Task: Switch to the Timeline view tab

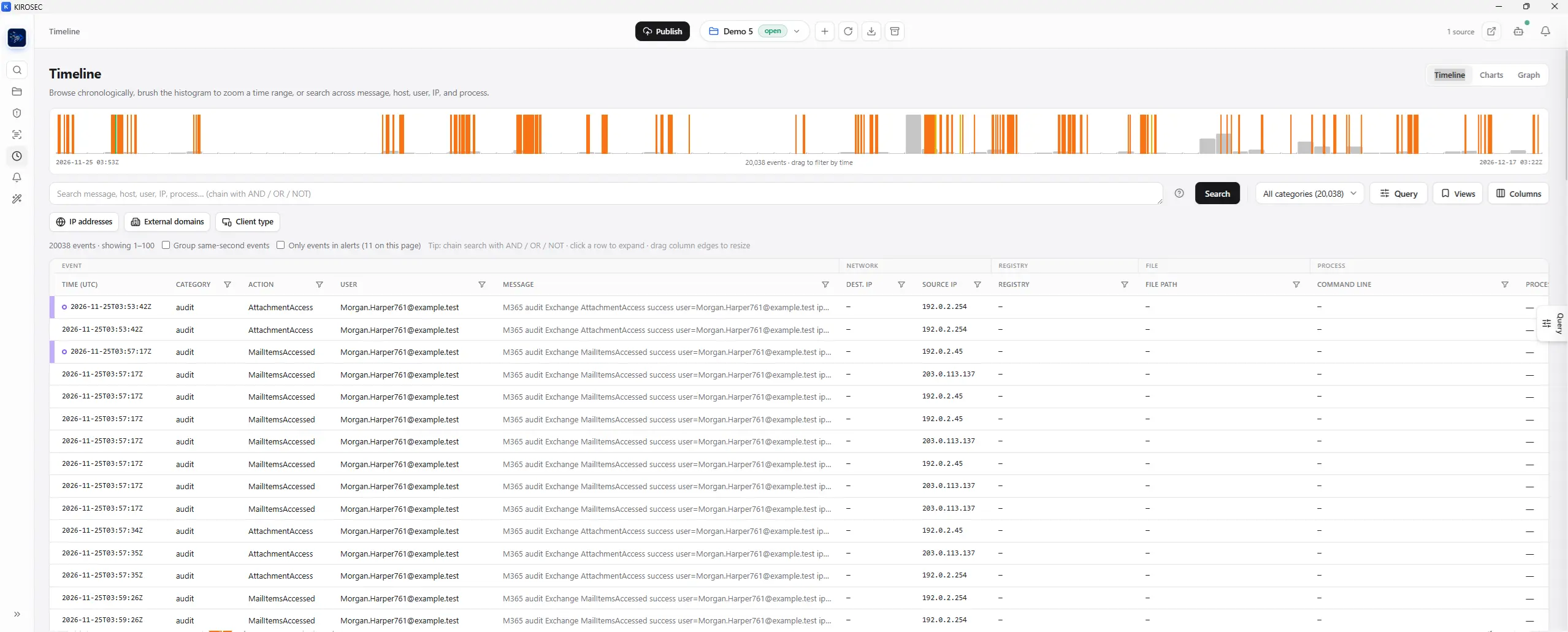Action: pyautogui.click(x=1450, y=75)
